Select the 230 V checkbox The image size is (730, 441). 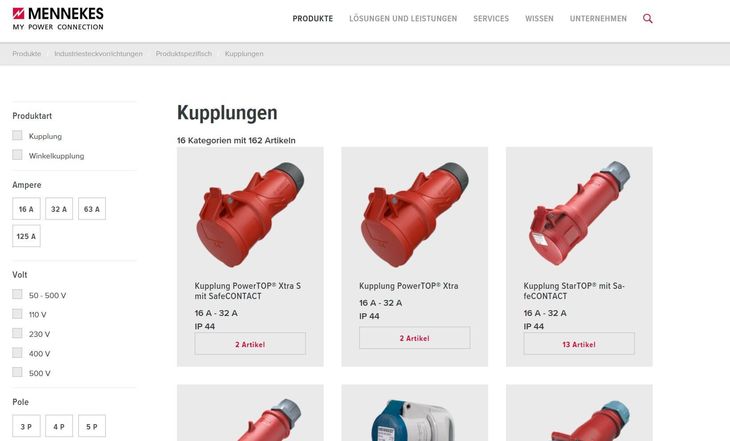[x=17, y=333]
